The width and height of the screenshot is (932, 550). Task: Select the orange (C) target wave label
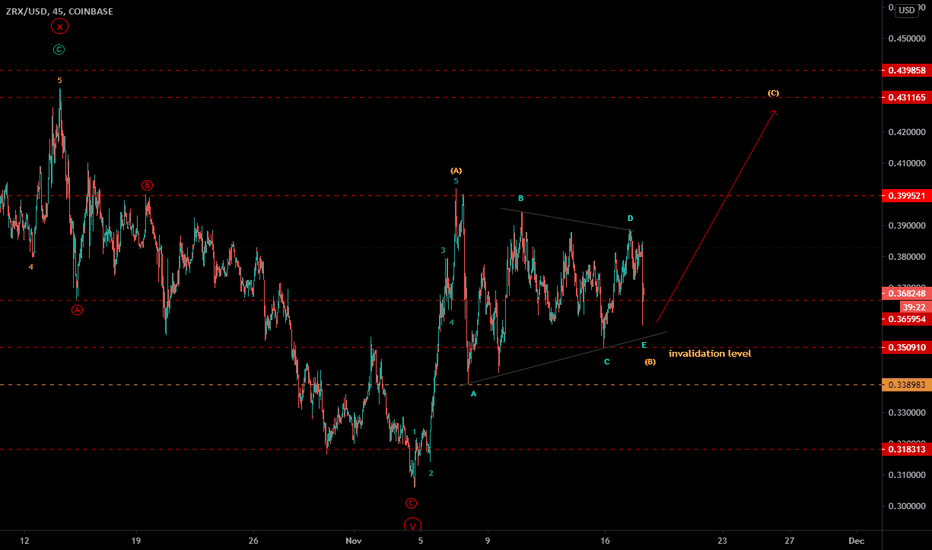(773, 93)
